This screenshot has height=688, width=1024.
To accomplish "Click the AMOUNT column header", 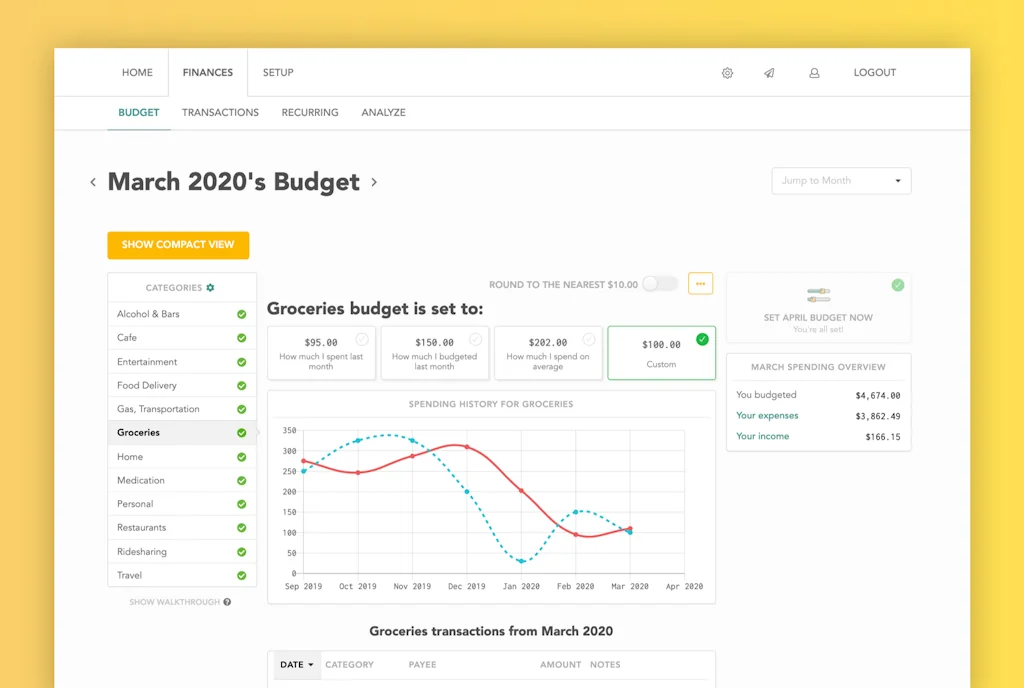I will tap(560, 665).
